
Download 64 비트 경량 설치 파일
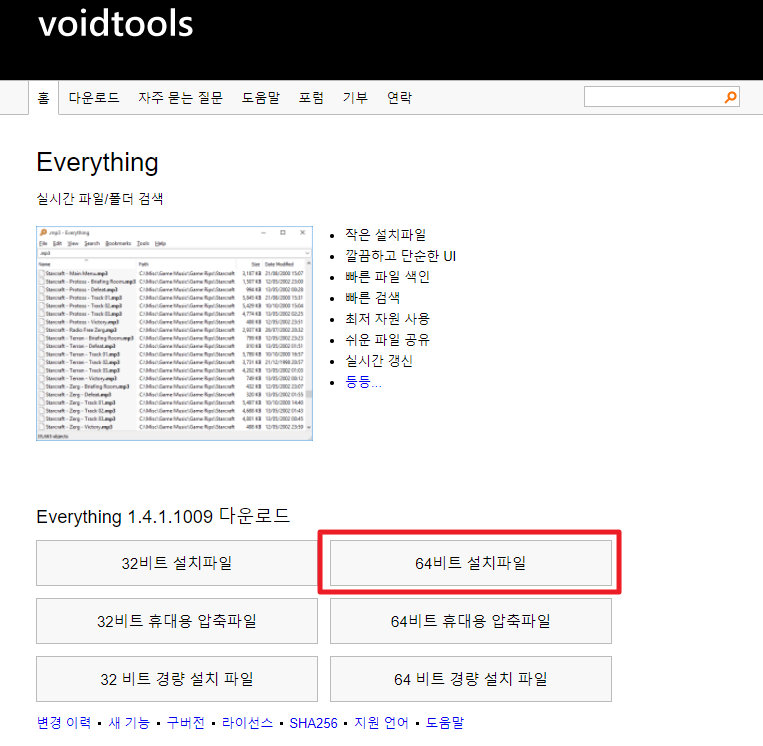[471, 679]
